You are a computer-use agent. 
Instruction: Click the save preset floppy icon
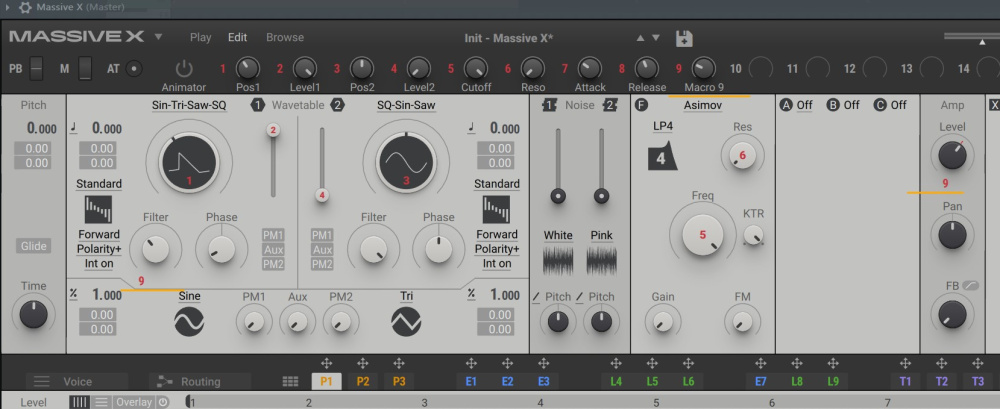coord(684,38)
